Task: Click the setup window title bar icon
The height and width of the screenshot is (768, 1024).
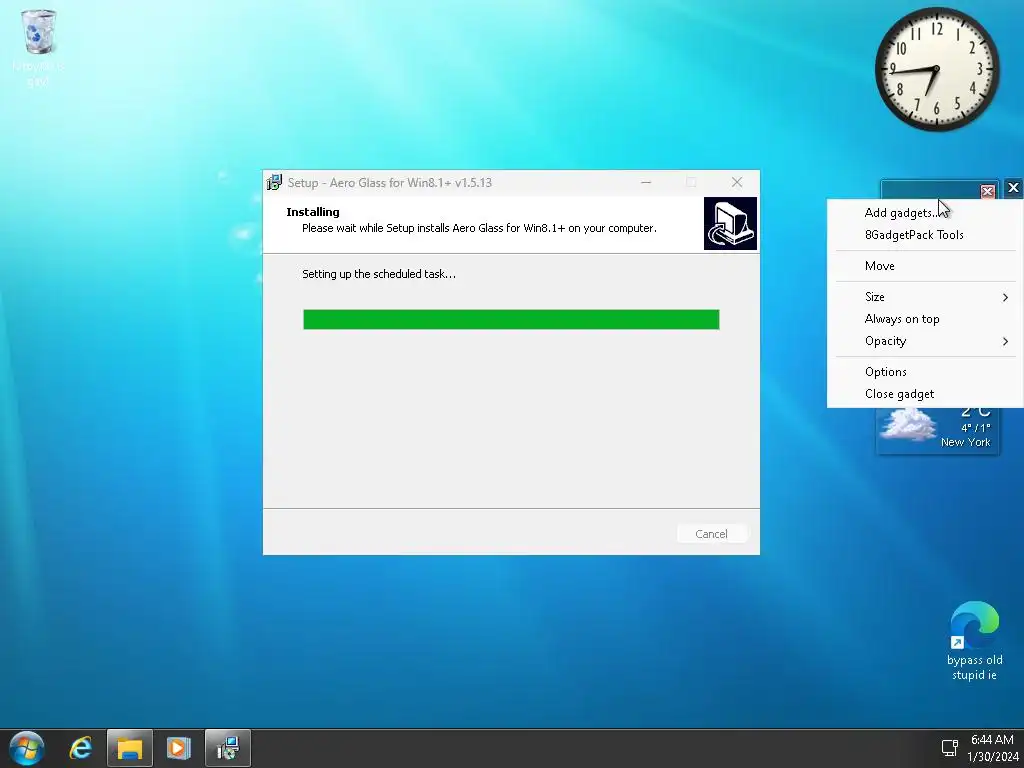Action: click(274, 182)
